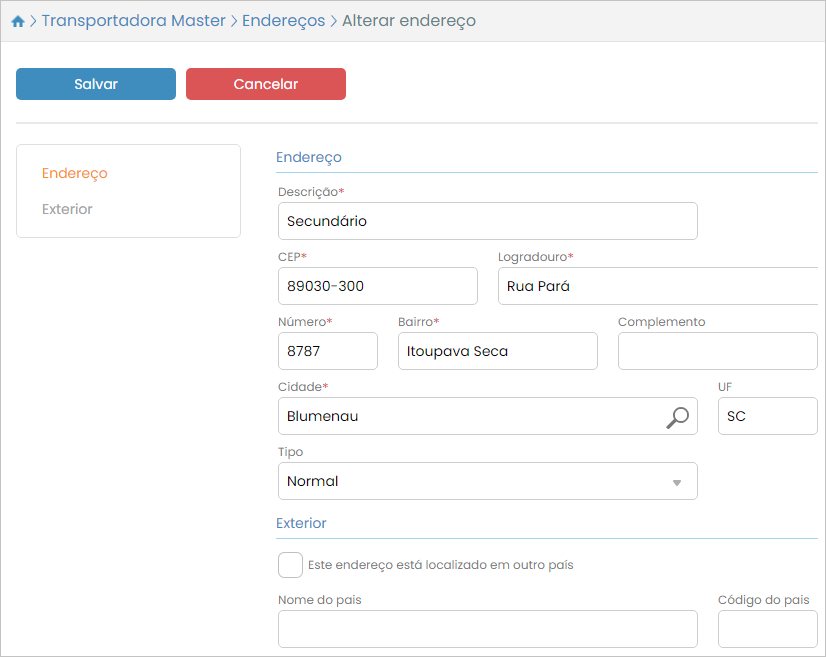
Task: Click the Descrição input field
Action: coord(486,221)
